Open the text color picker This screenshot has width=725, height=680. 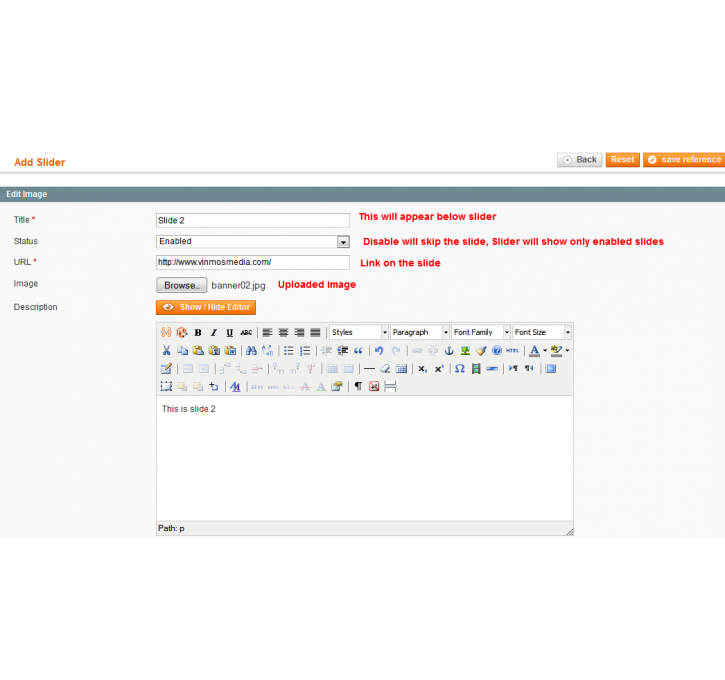pyautogui.click(x=534, y=350)
